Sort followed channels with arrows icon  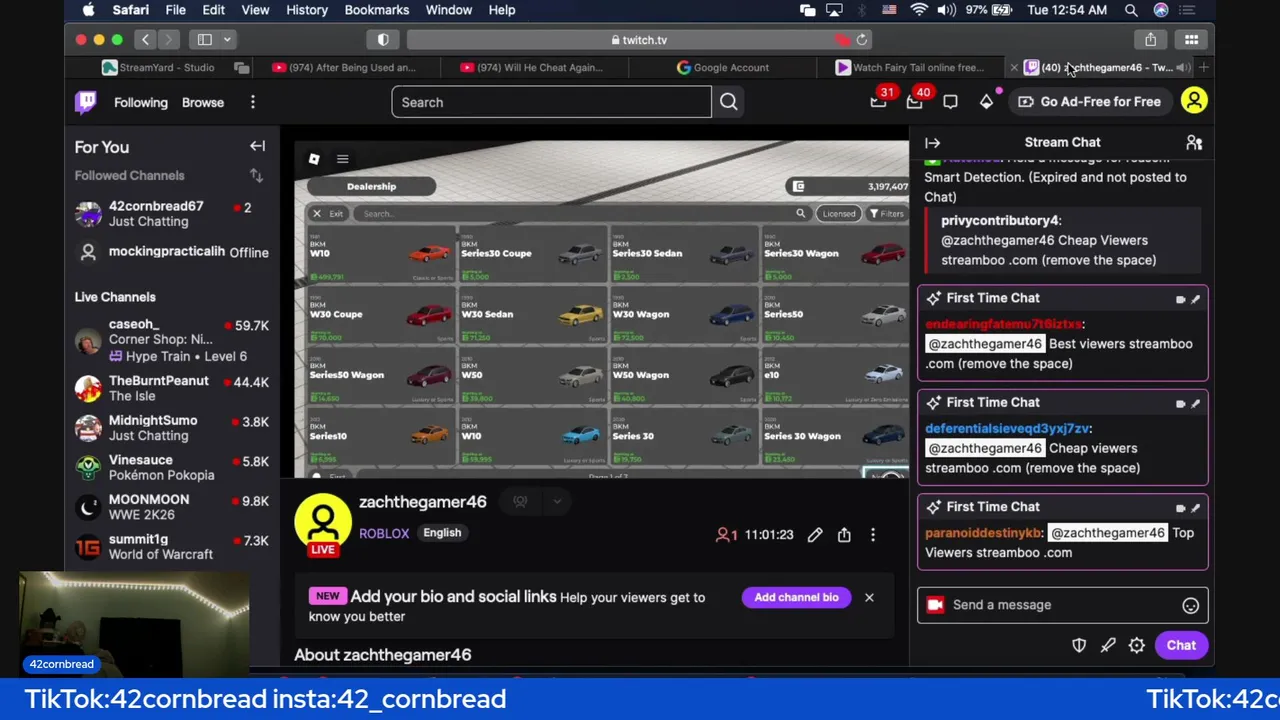point(256,175)
